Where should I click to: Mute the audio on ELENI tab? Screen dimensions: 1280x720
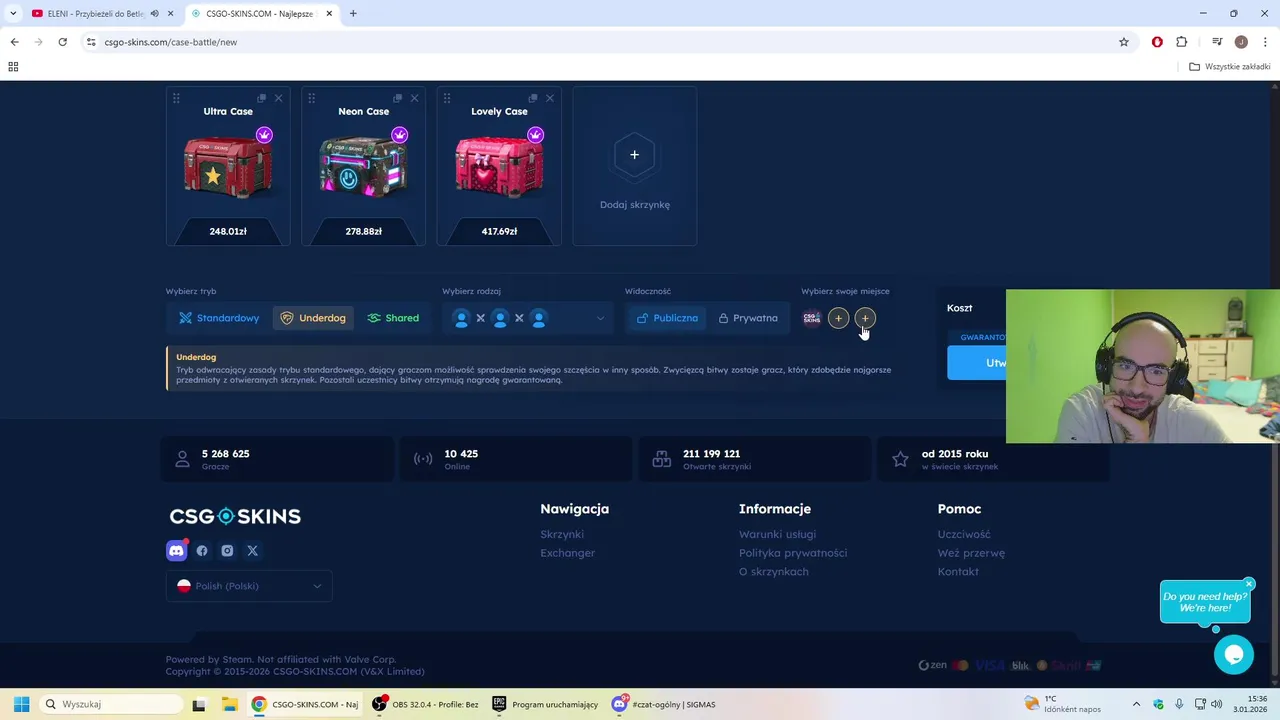click(154, 14)
